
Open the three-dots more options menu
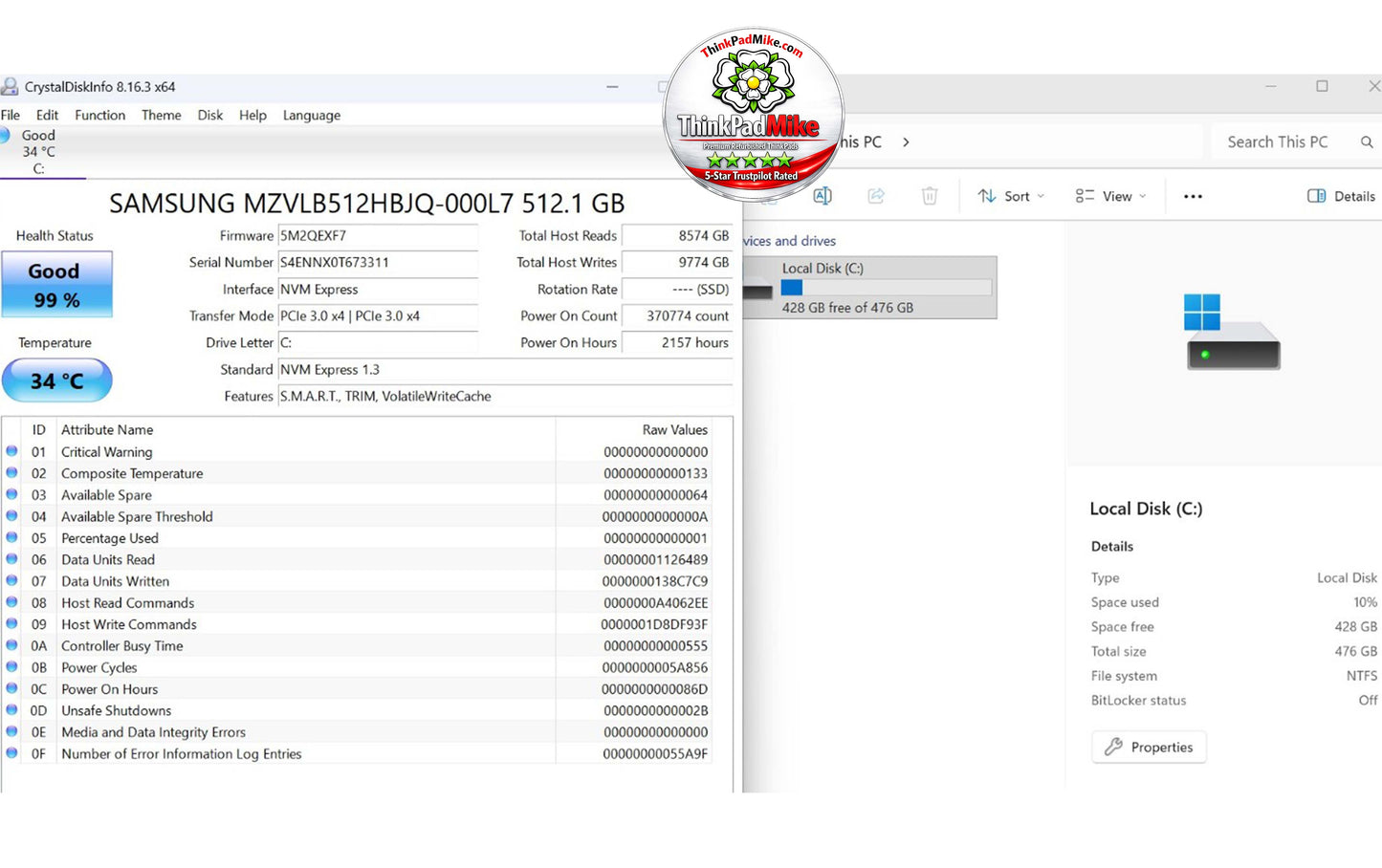click(x=1193, y=196)
